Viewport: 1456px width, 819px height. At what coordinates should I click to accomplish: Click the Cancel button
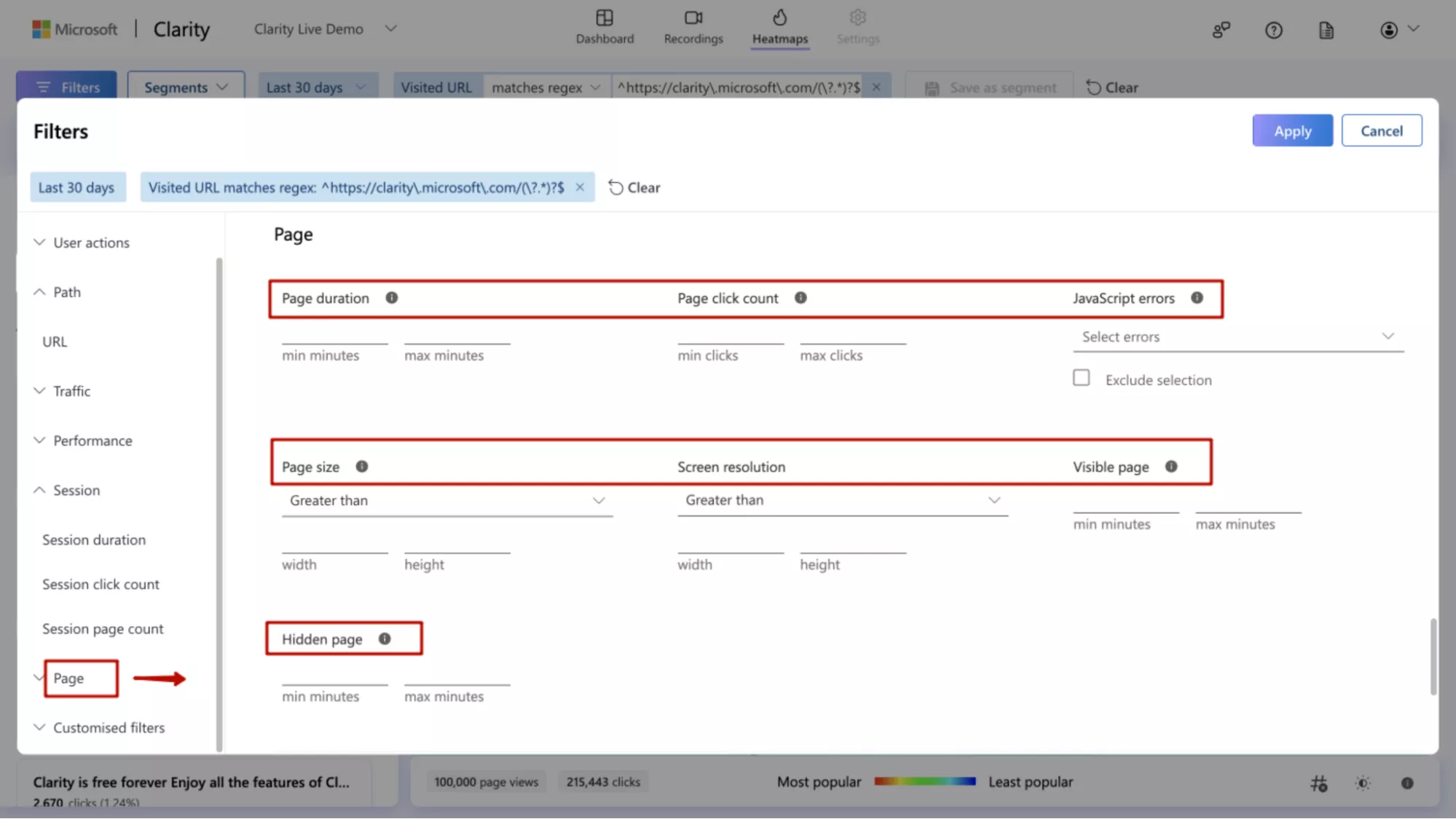click(1381, 130)
